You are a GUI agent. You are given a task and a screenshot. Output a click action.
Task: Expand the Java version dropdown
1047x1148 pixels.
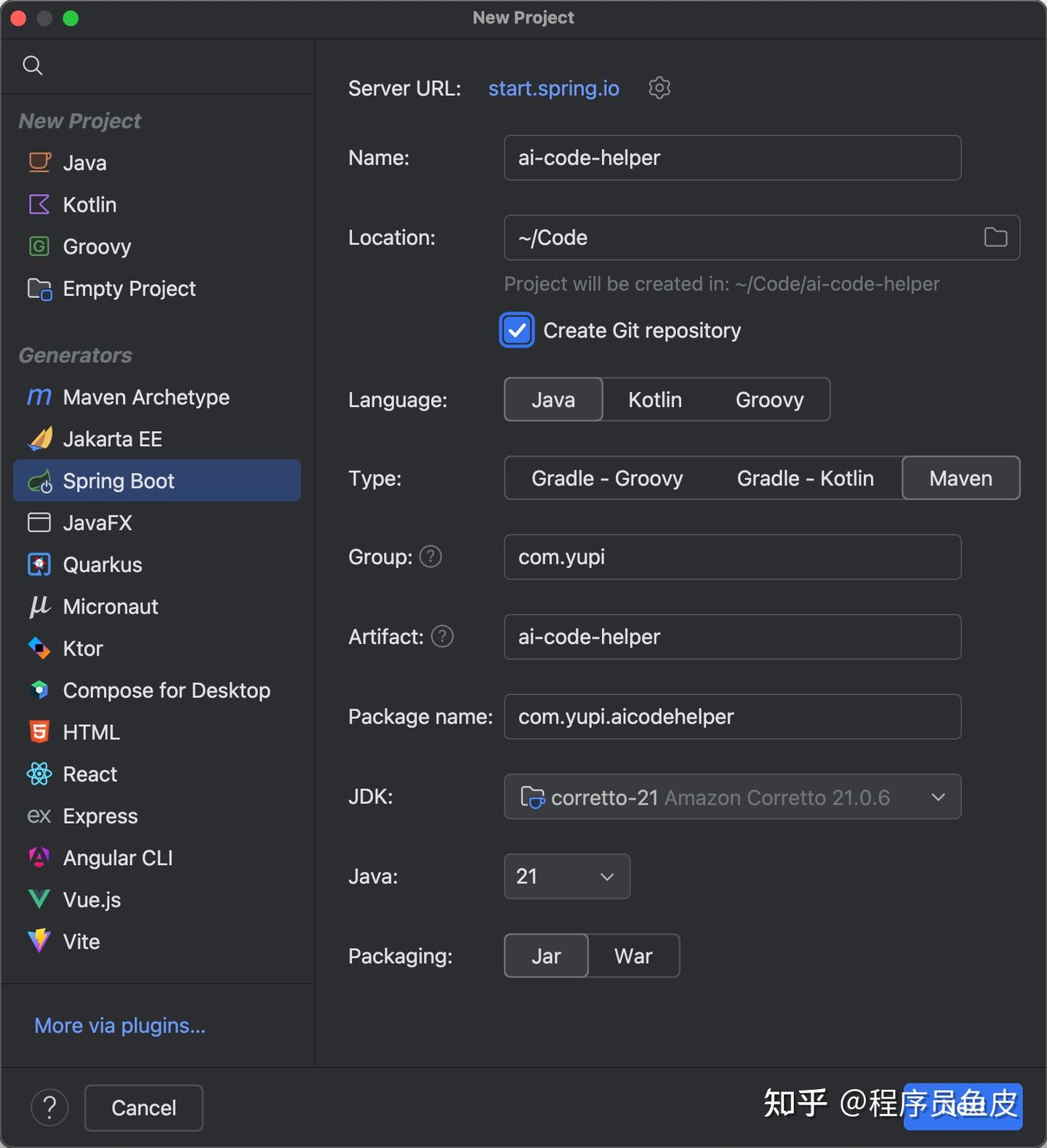coord(566,877)
